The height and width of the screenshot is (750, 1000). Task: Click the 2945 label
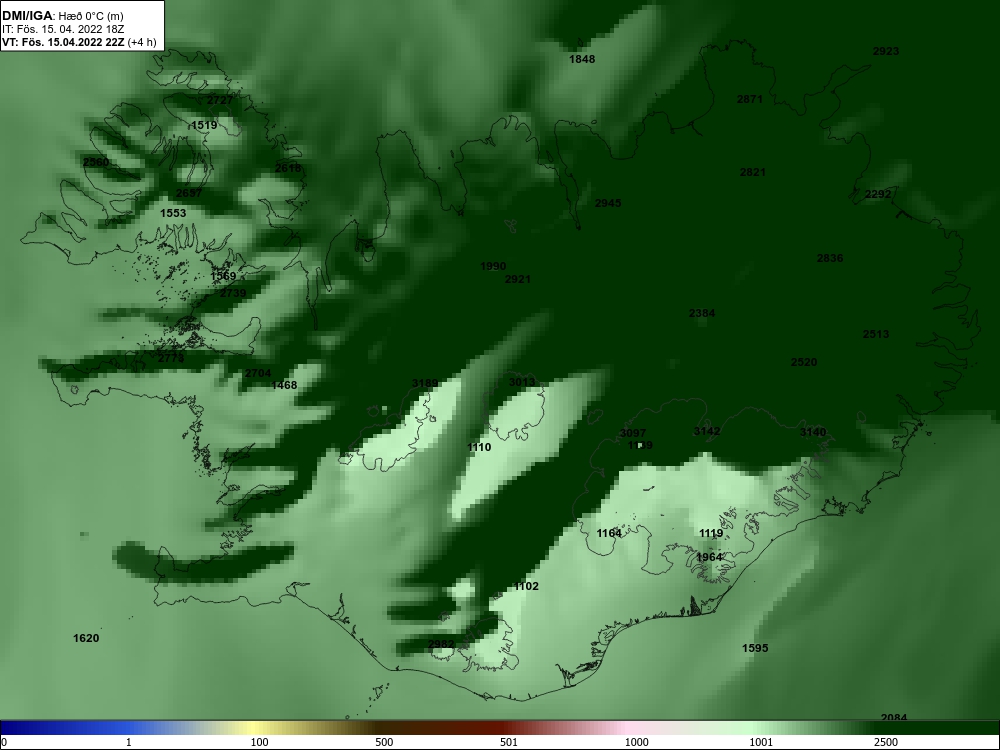[x=608, y=203]
